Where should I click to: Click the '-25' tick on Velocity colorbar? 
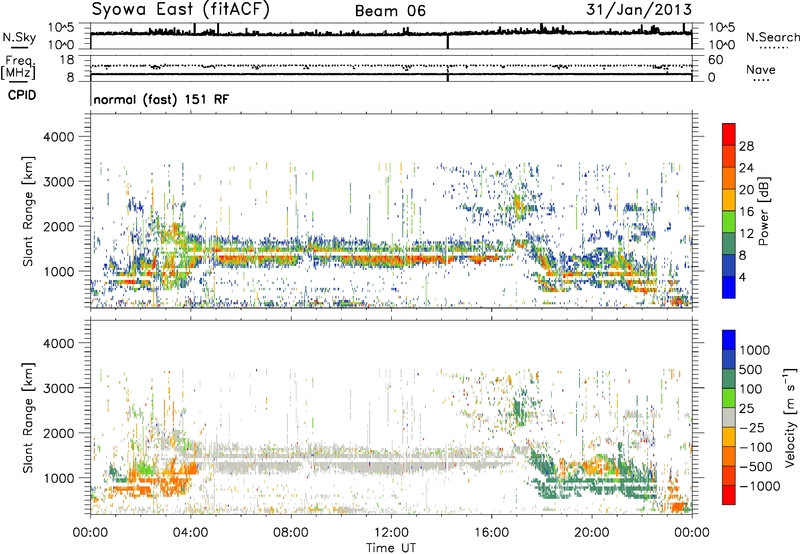tap(752, 427)
